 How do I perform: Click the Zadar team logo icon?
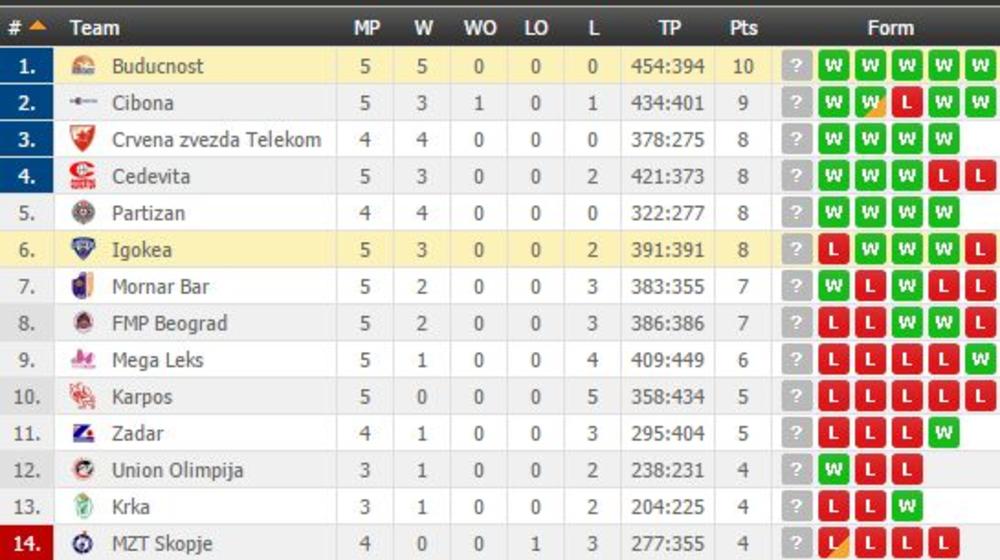[x=83, y=433]
